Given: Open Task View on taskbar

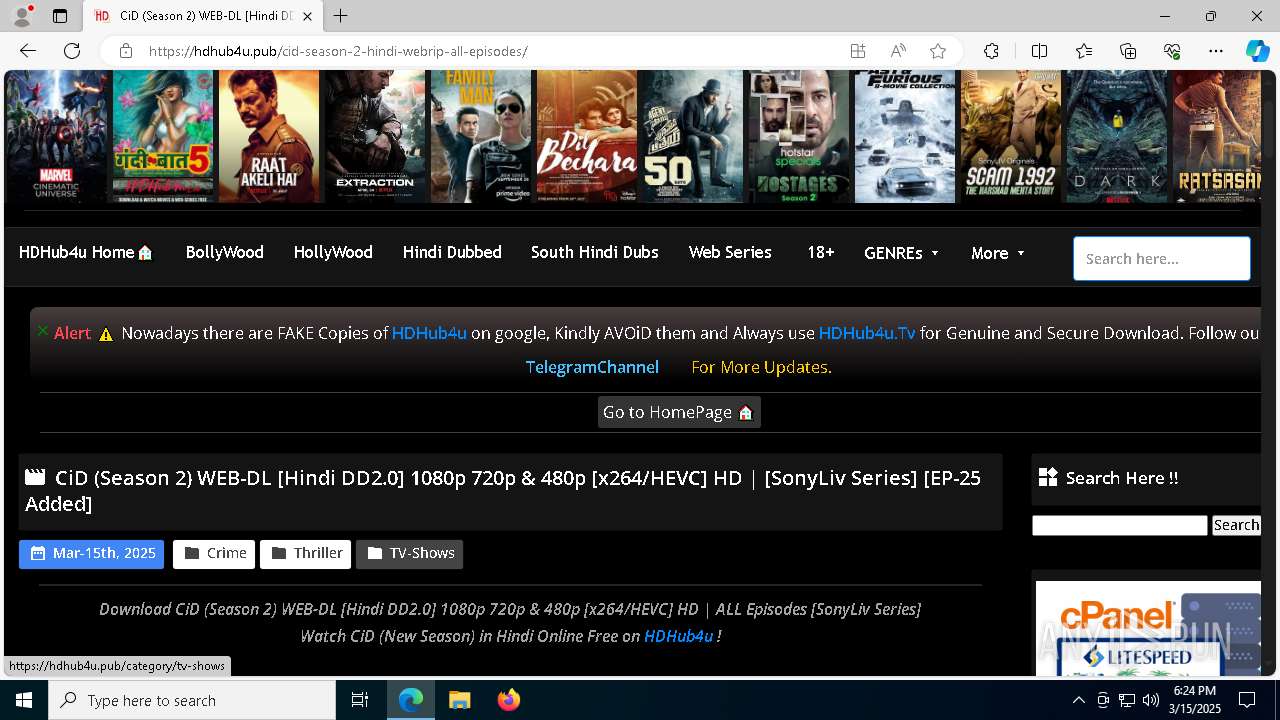Looking at the screenshot, I should tap(360, 700).
